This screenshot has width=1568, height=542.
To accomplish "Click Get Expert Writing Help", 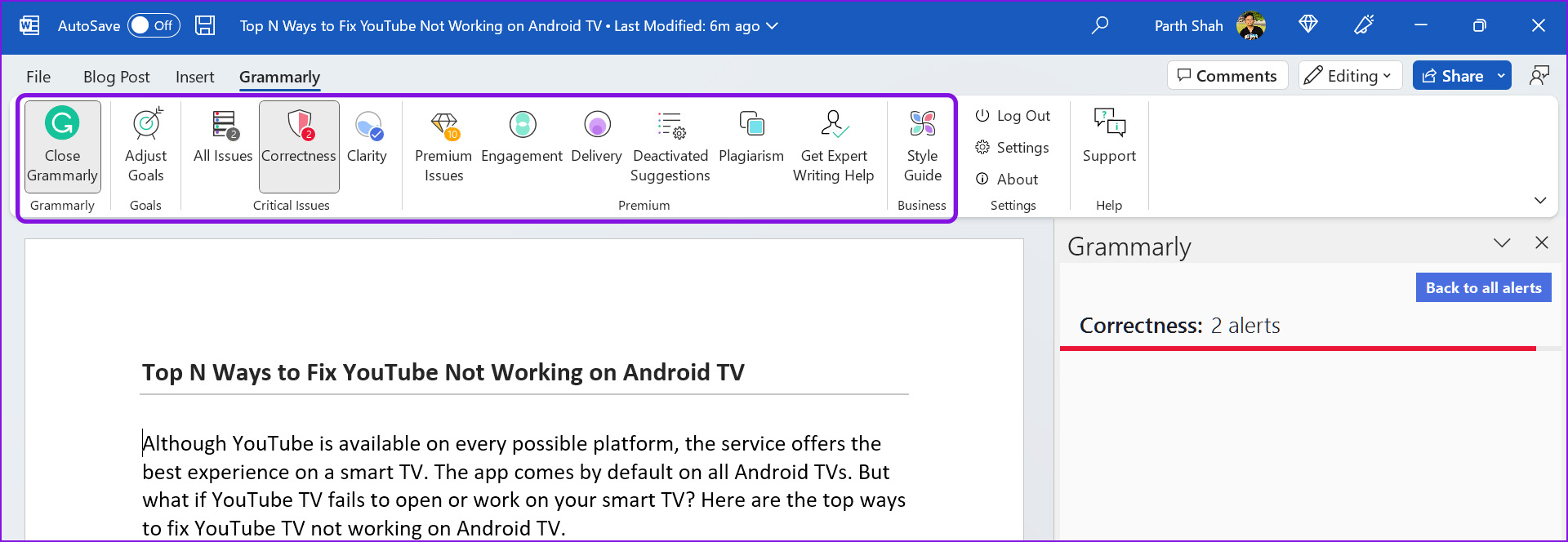I will [834, 147].
